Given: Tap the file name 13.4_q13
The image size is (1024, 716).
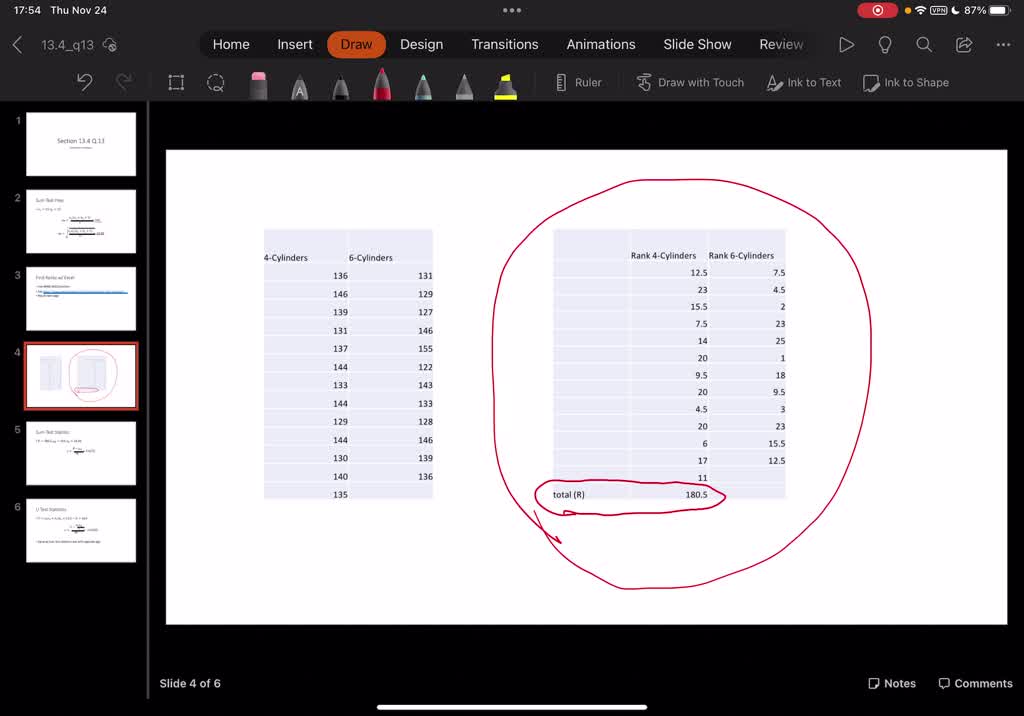Looking at the screenshot, I should pos(67,45).
